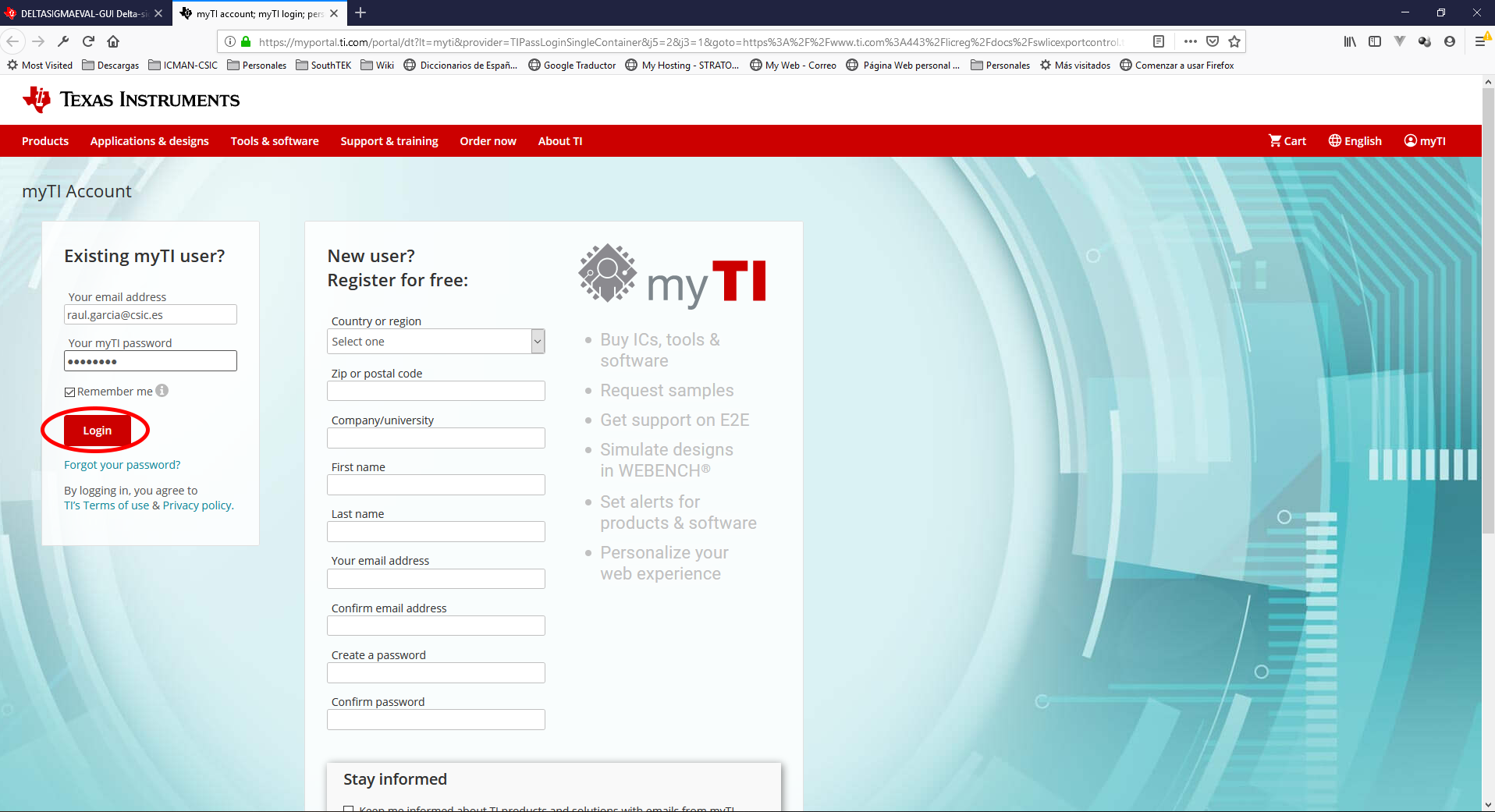Click the red Login button

click(x=98, y=431)
